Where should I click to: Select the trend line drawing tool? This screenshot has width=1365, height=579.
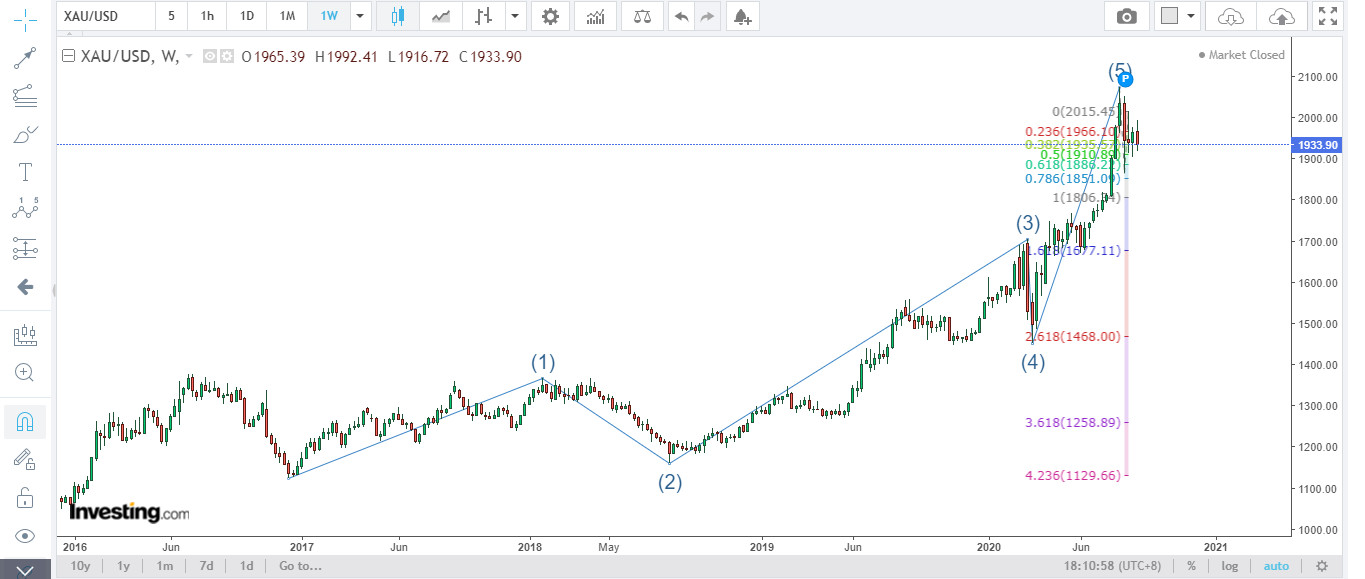click(x=25, y=57)
